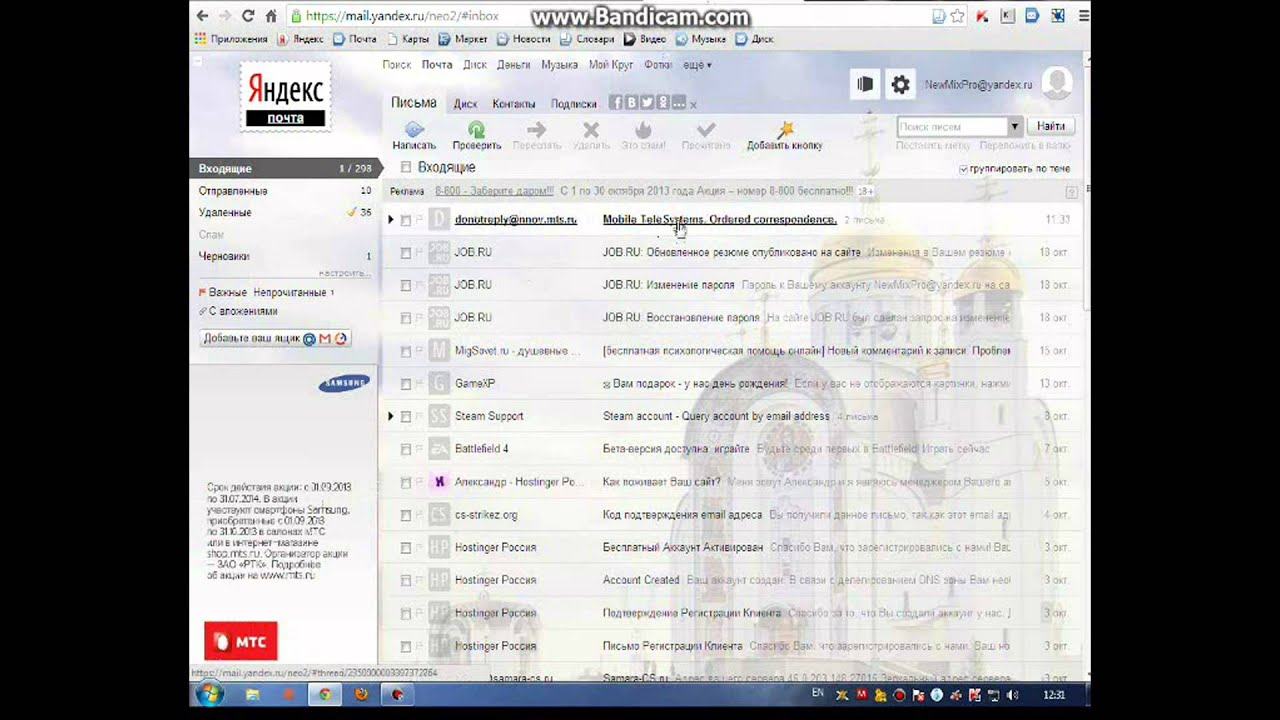Open the search options dropdown arrow

1014,127
